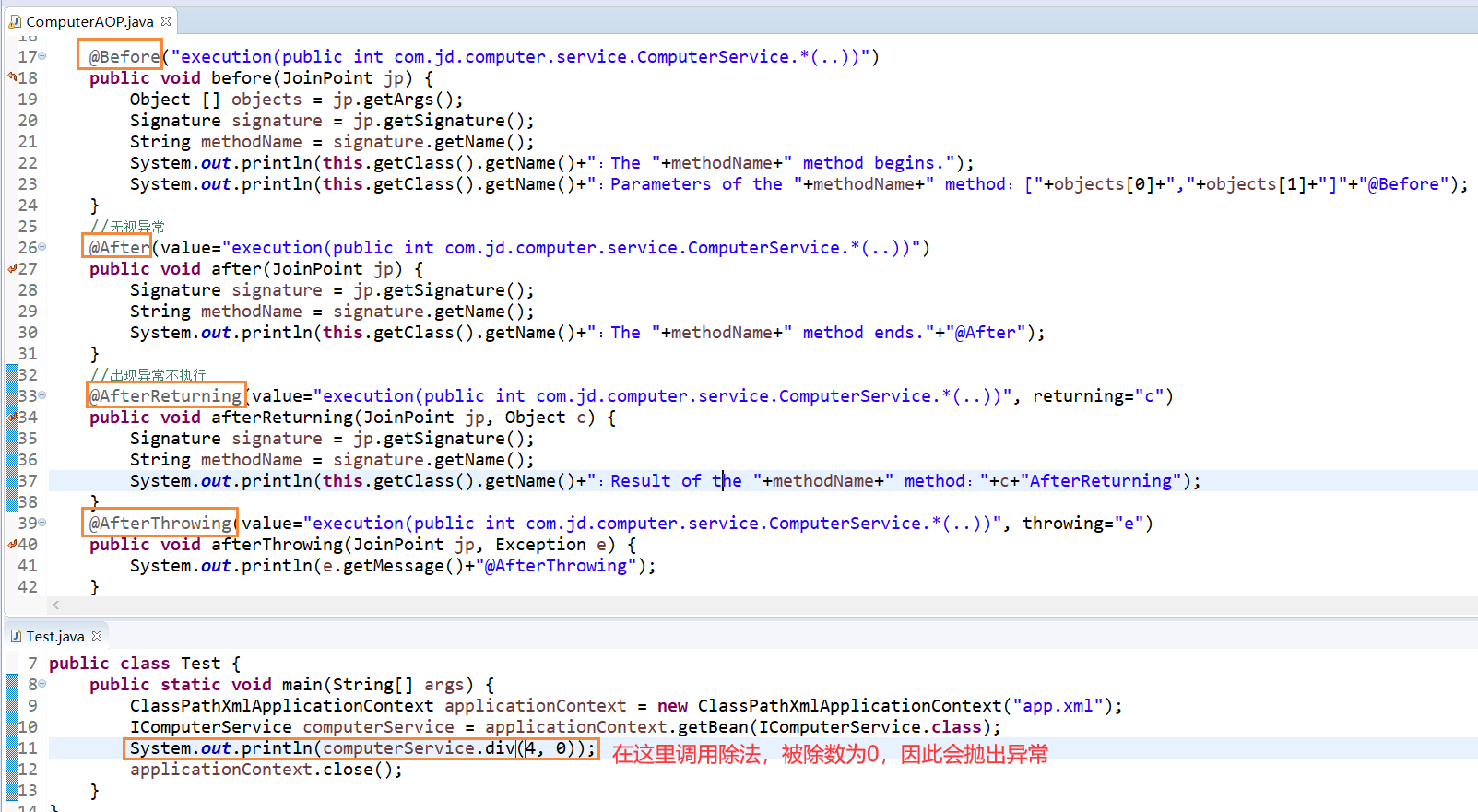Click 'public class Test' declaration
The image size is (1478, 812).
pos(135,664)
